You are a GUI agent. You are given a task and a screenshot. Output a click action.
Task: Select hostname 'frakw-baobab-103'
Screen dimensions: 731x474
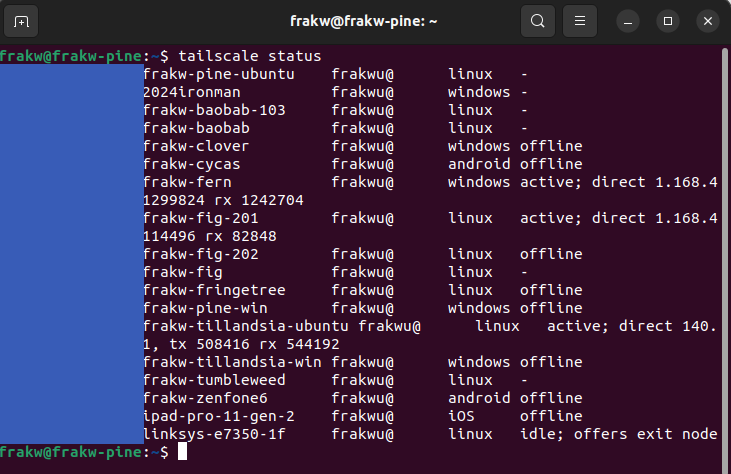pos(214,110)
